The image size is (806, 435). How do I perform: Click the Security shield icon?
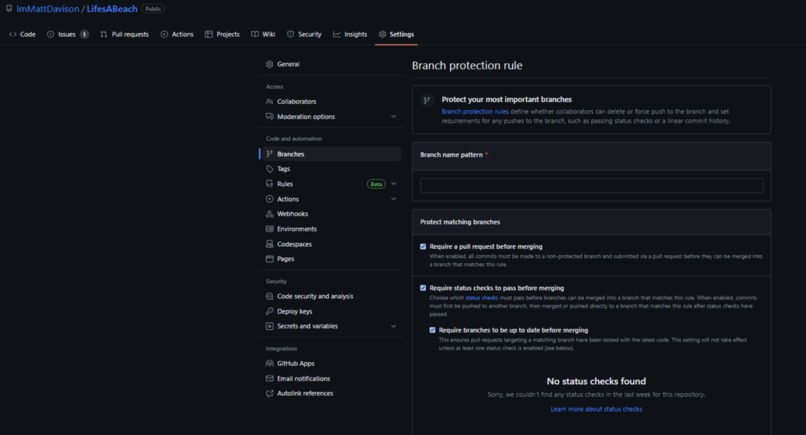tap(290, 34)
